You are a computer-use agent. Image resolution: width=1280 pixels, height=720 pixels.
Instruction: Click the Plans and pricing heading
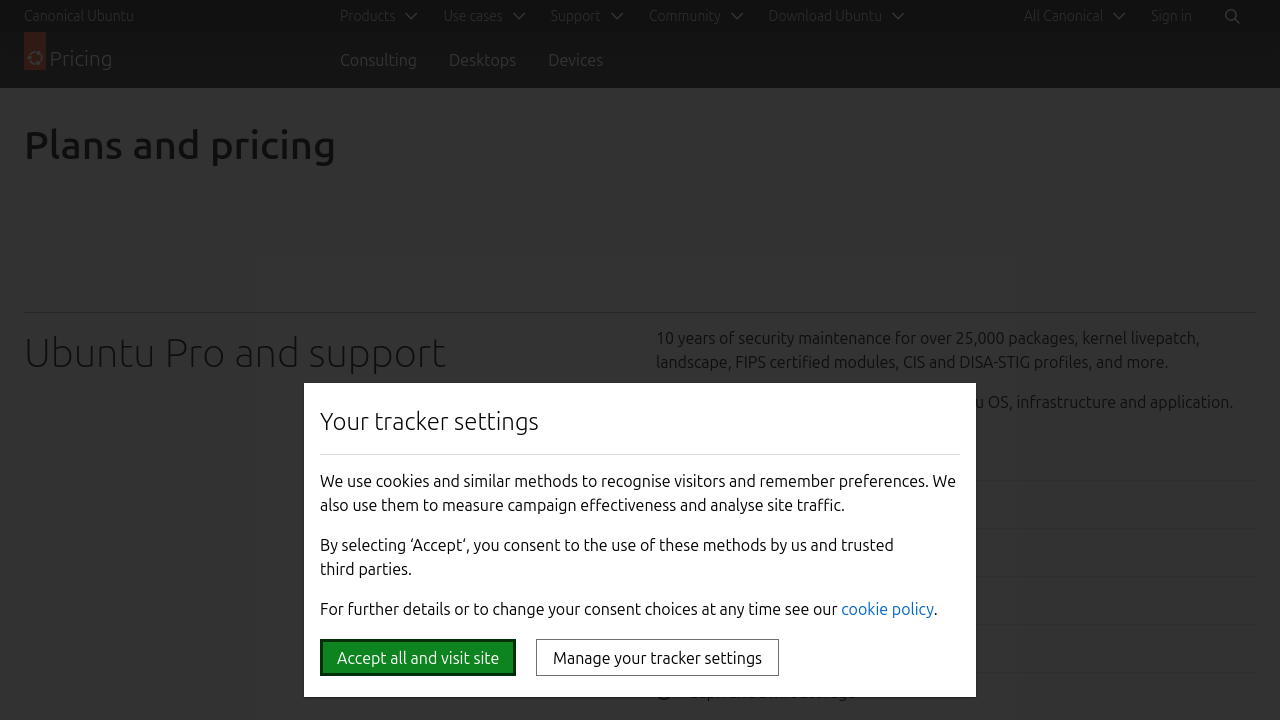pos(180,145)
